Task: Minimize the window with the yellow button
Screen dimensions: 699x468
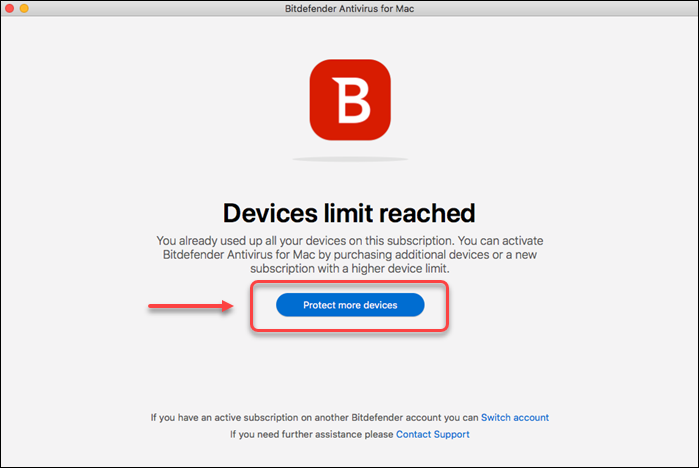Action: pyautogui.click(x=25, y=8)
